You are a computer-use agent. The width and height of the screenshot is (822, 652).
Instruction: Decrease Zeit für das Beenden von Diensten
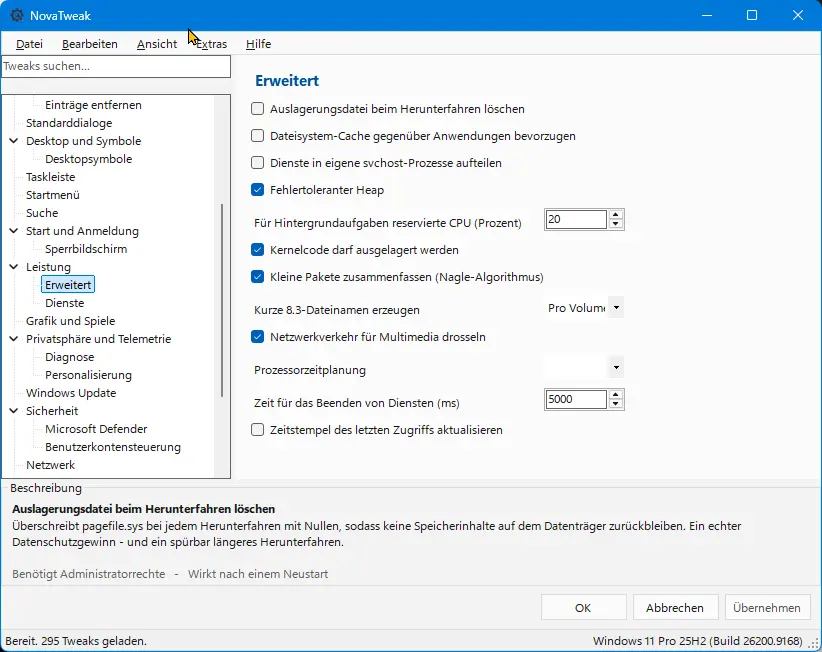pos(616,404)
